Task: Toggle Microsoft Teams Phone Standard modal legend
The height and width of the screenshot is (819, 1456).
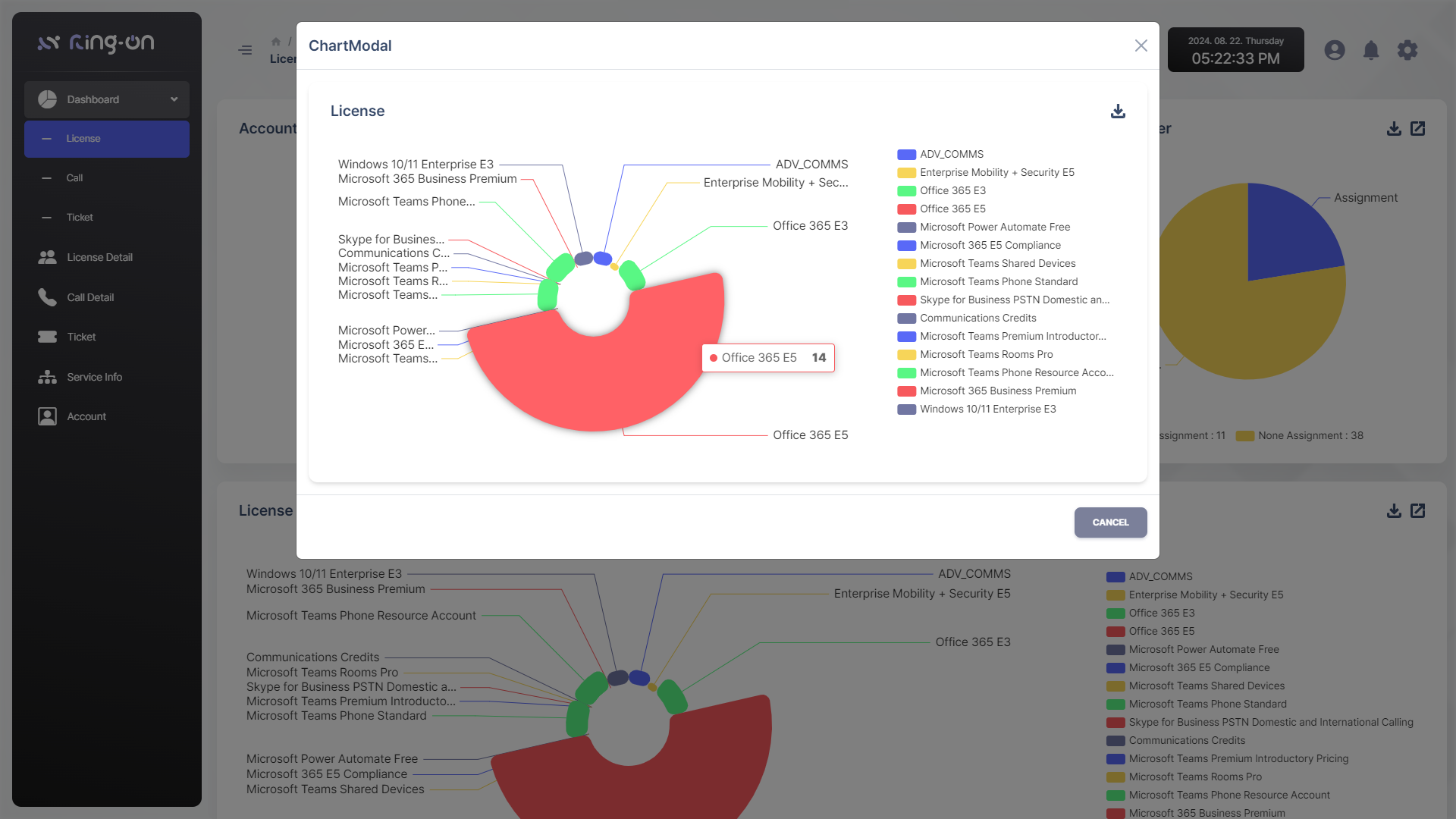Action: click(x=987, y=282)
